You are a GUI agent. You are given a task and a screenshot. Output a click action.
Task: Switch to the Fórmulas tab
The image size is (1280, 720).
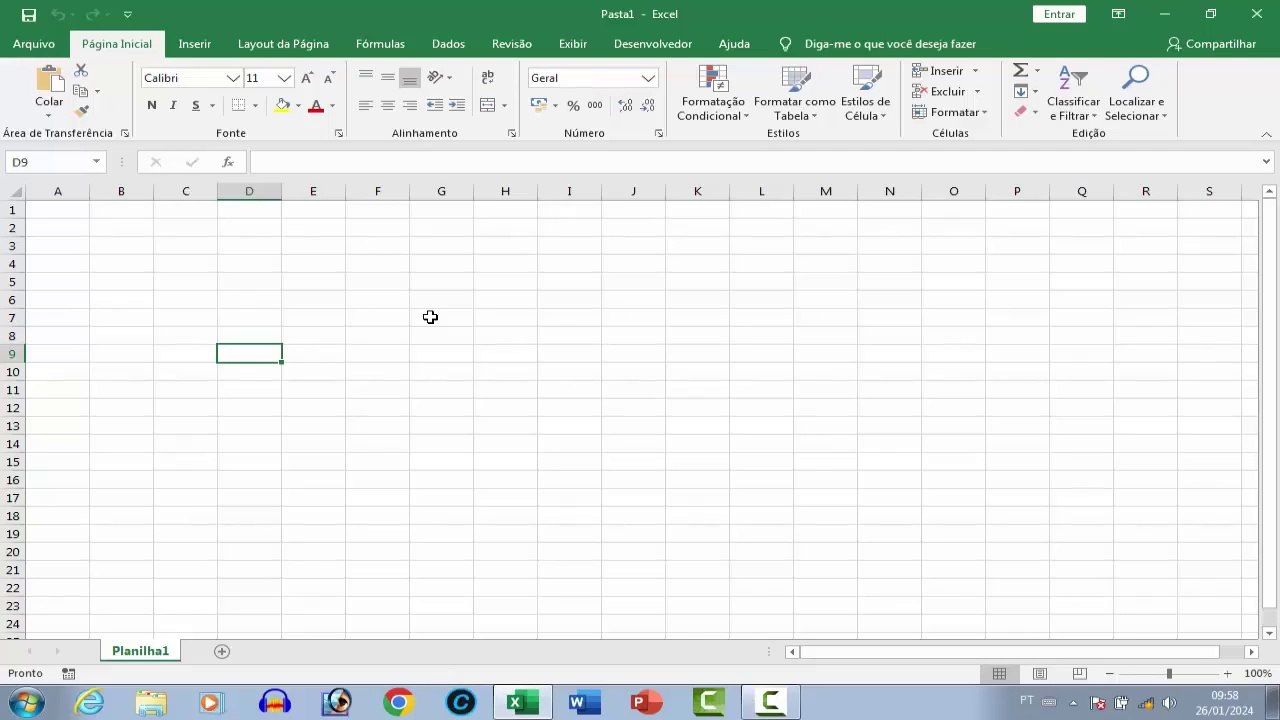point(380,44)
